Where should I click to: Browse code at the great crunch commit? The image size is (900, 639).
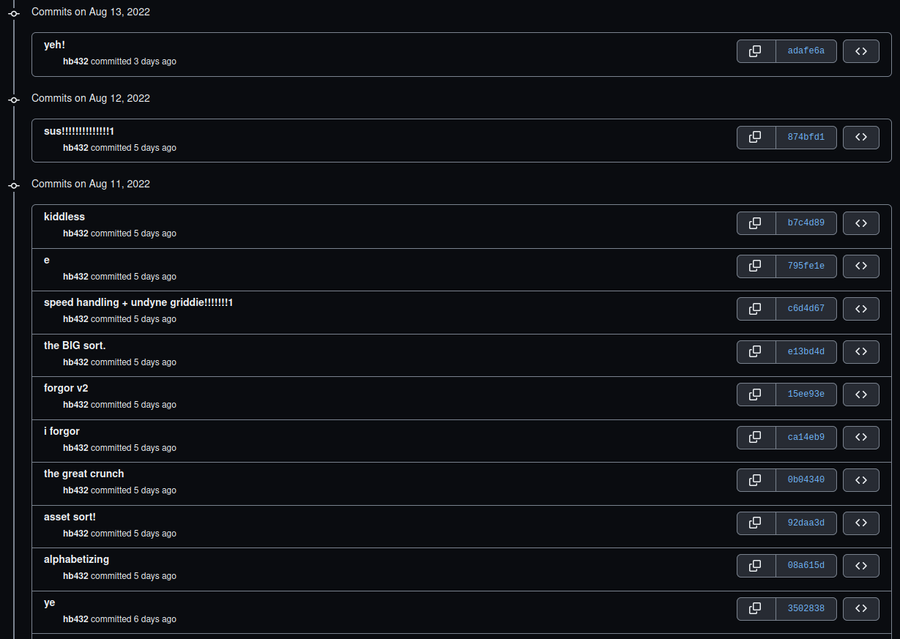[861, 480]
